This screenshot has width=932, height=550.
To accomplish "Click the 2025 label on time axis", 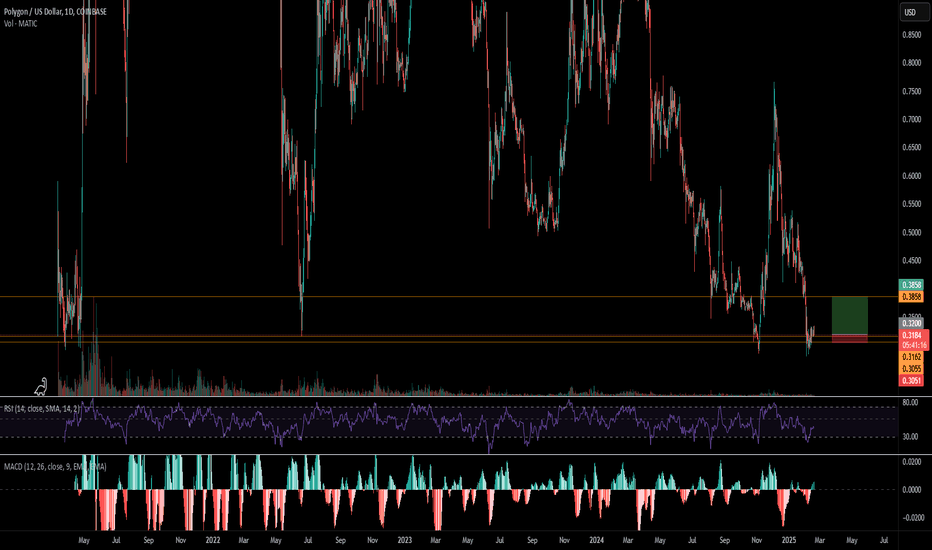I will pyautogui.click(x=789, y=540).
